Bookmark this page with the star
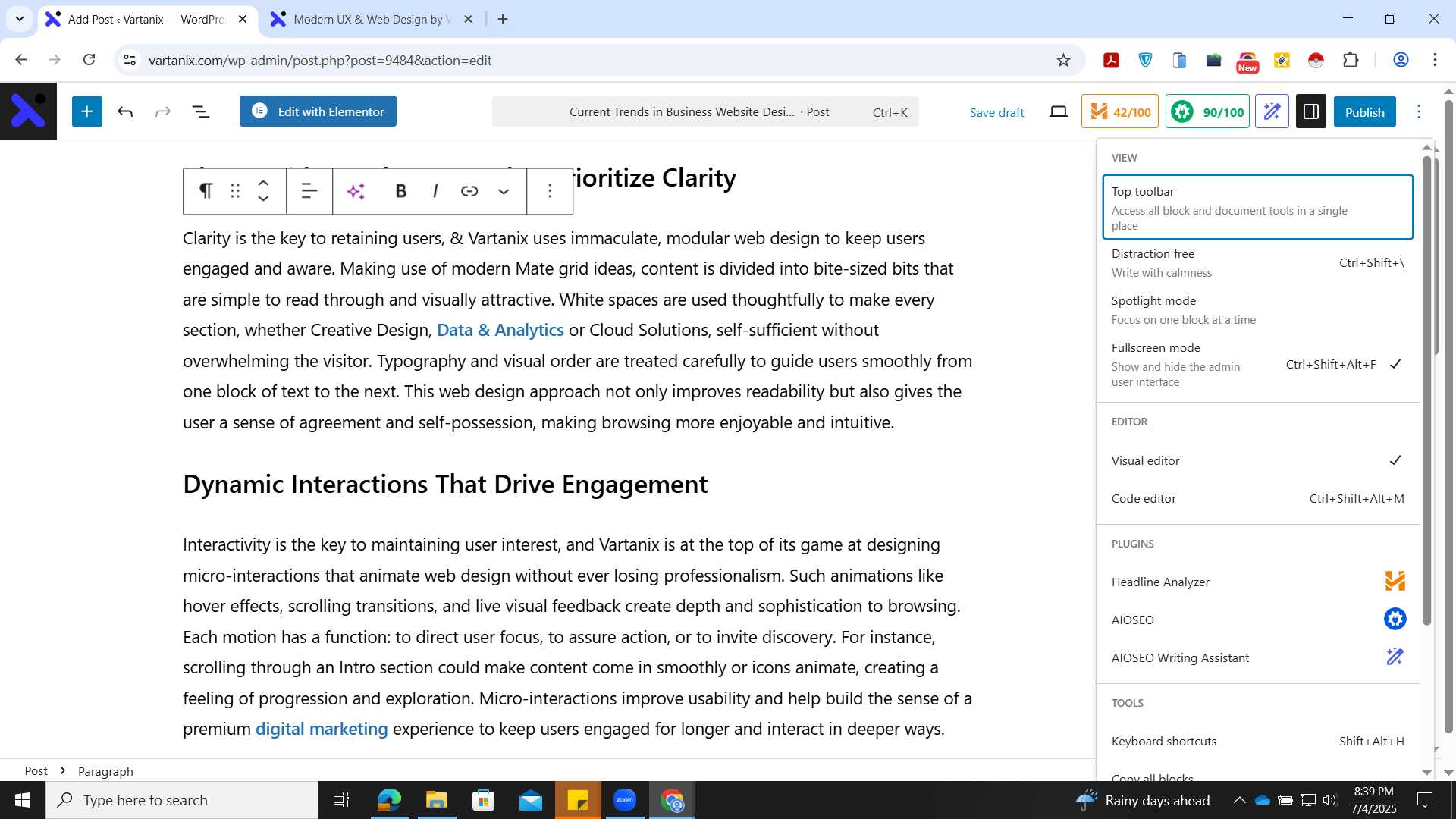The width and height of the screenshot is (1456, 819). coord(1063,60)
